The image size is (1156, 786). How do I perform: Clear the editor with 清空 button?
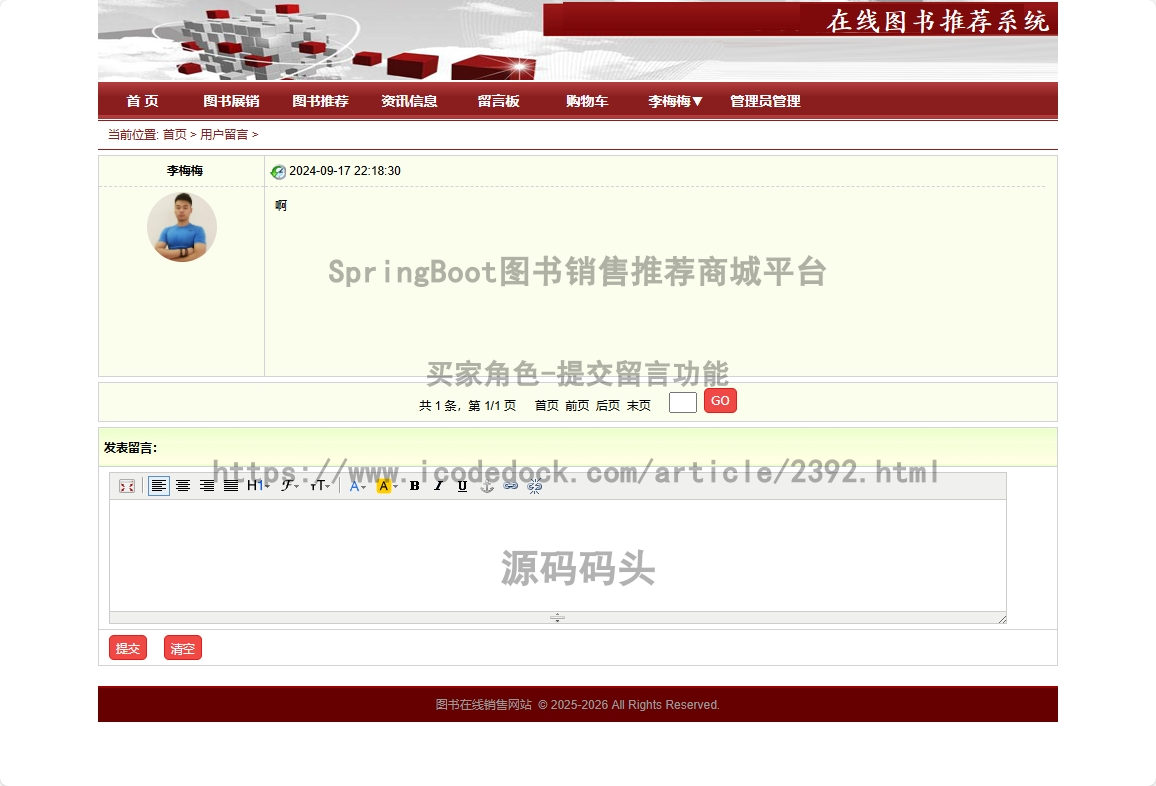(x=183, y=648)
